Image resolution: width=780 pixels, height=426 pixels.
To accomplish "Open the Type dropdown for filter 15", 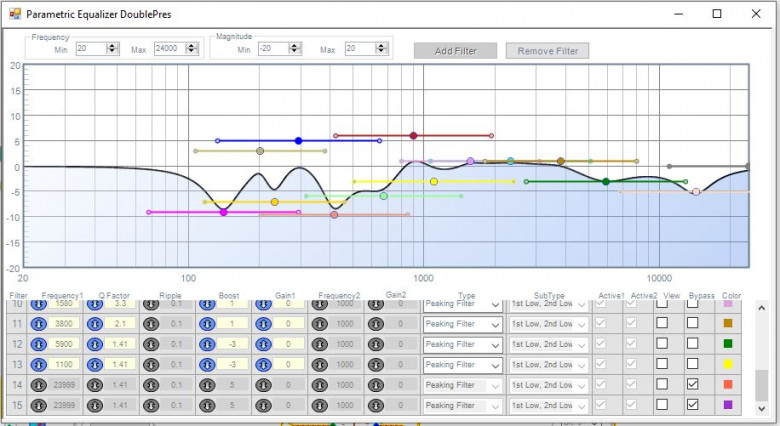I will coord(463,406).
